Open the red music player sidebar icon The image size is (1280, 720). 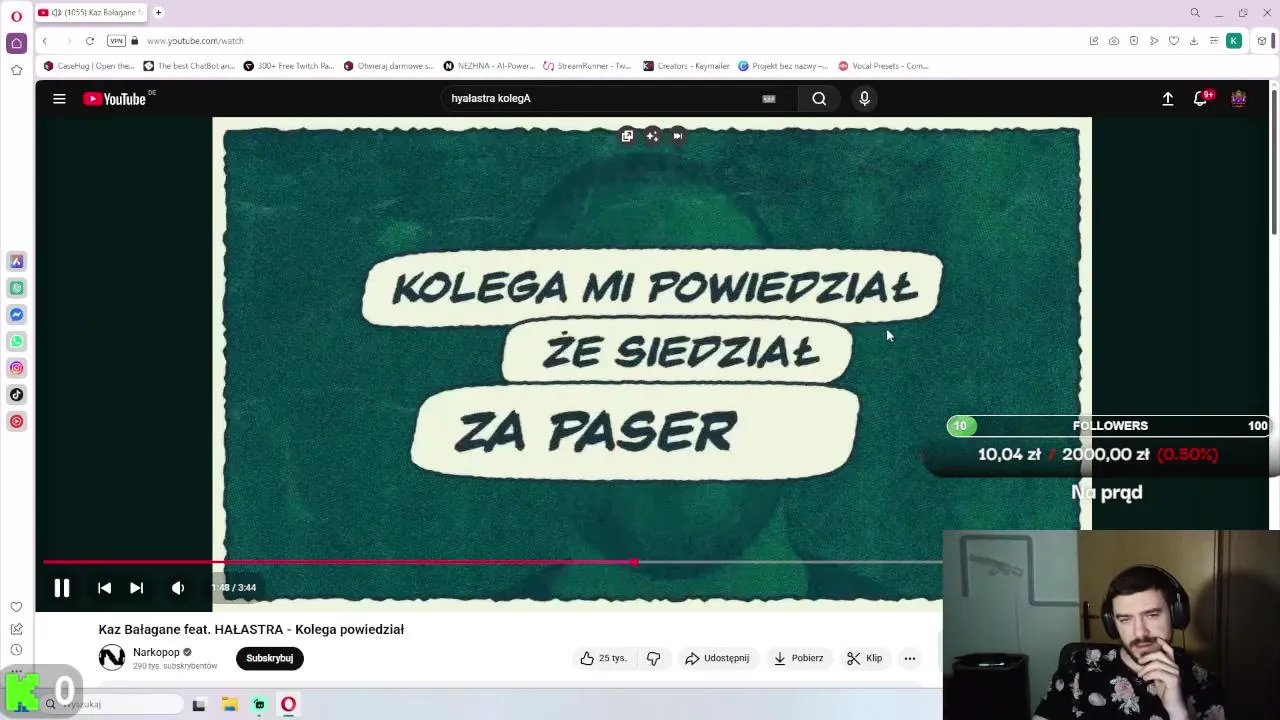[x=17, y=421]
